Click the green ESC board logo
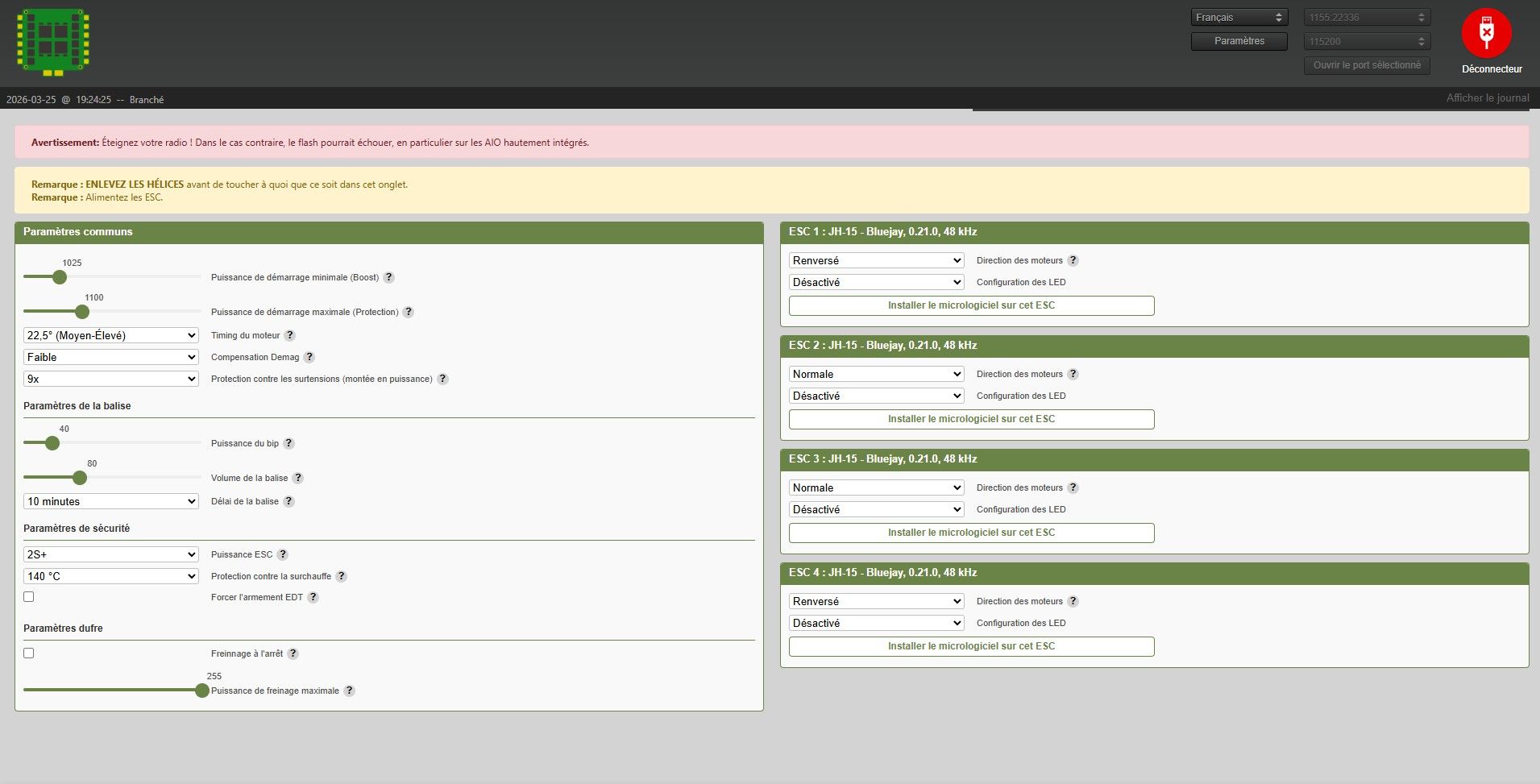This screenshot has width=1540, height=784. click(53, 42)
